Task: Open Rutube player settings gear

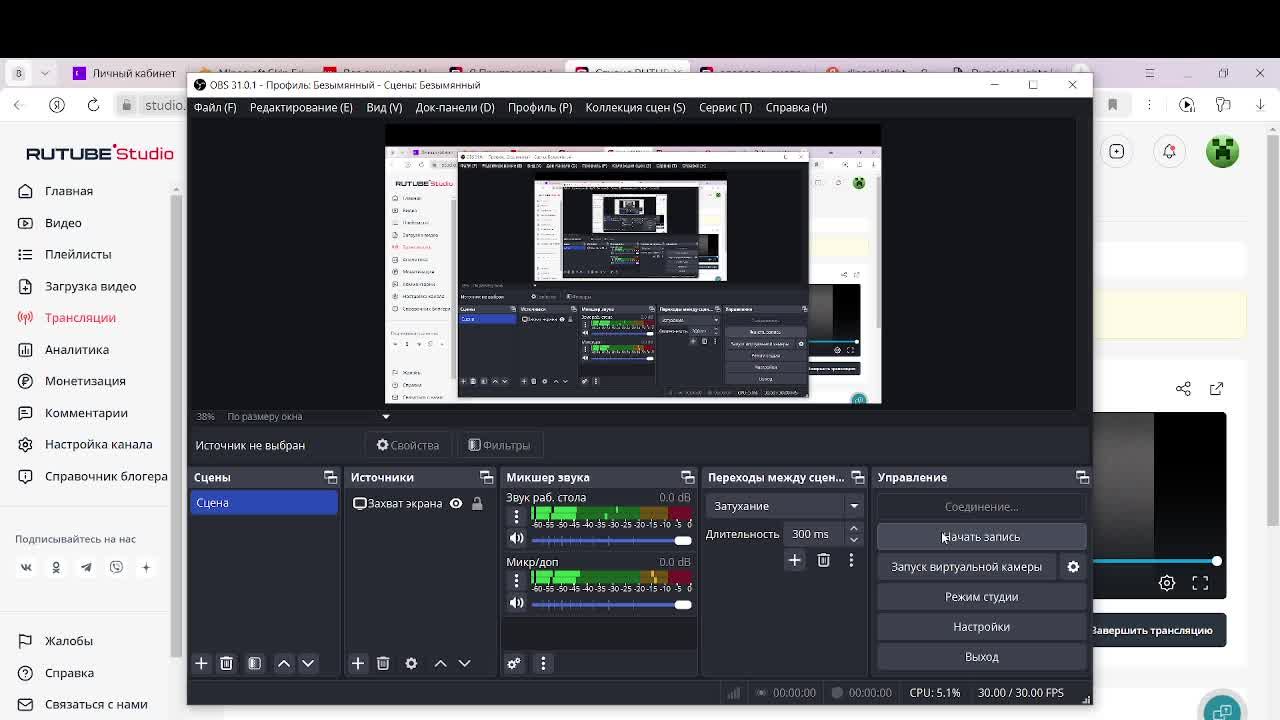Action: [1167, 583]
